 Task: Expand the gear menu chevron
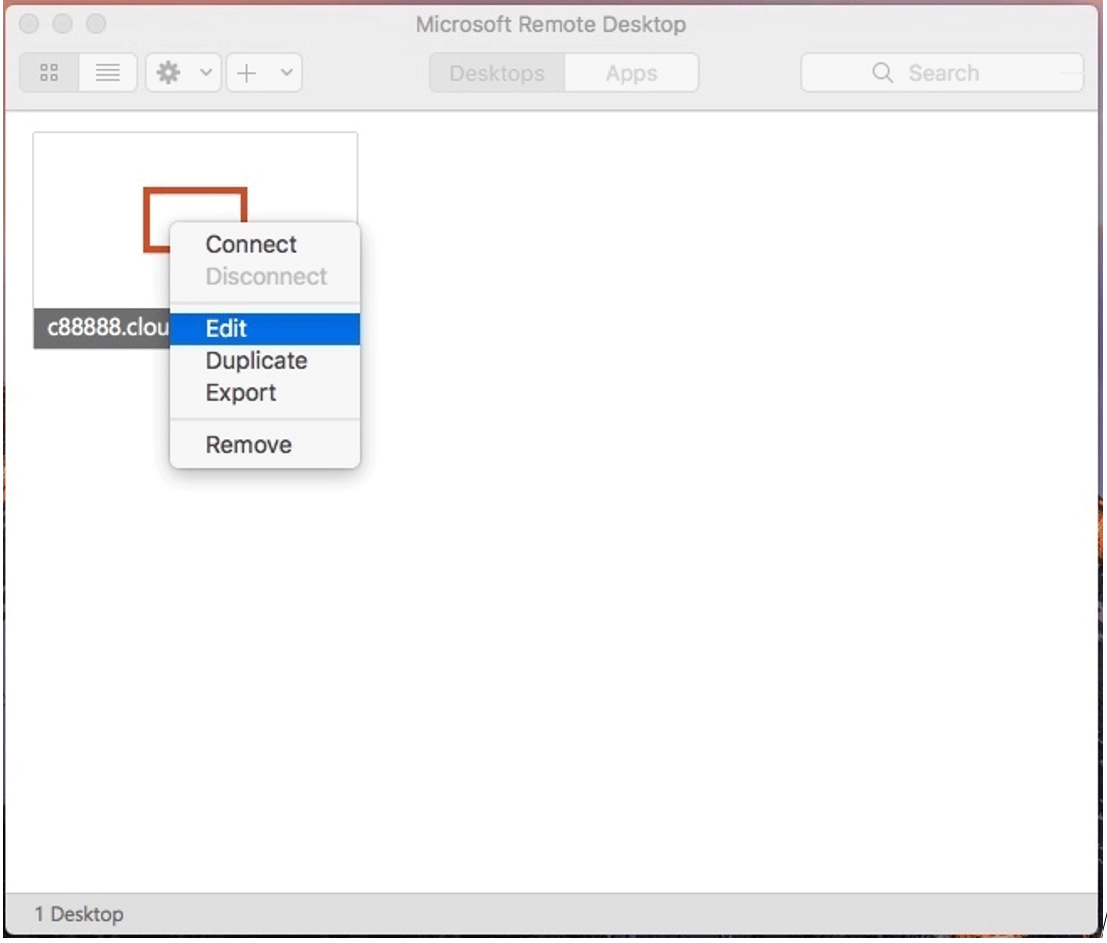click(x=205, y=72)
